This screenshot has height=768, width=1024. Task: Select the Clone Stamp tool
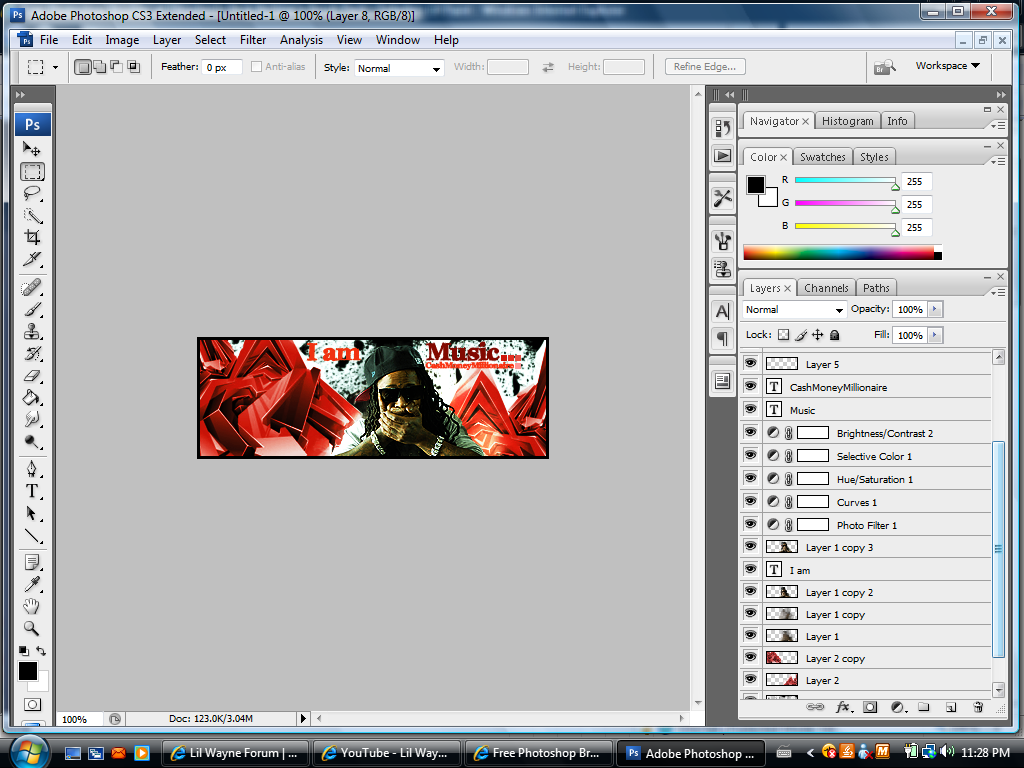[31, 332]
